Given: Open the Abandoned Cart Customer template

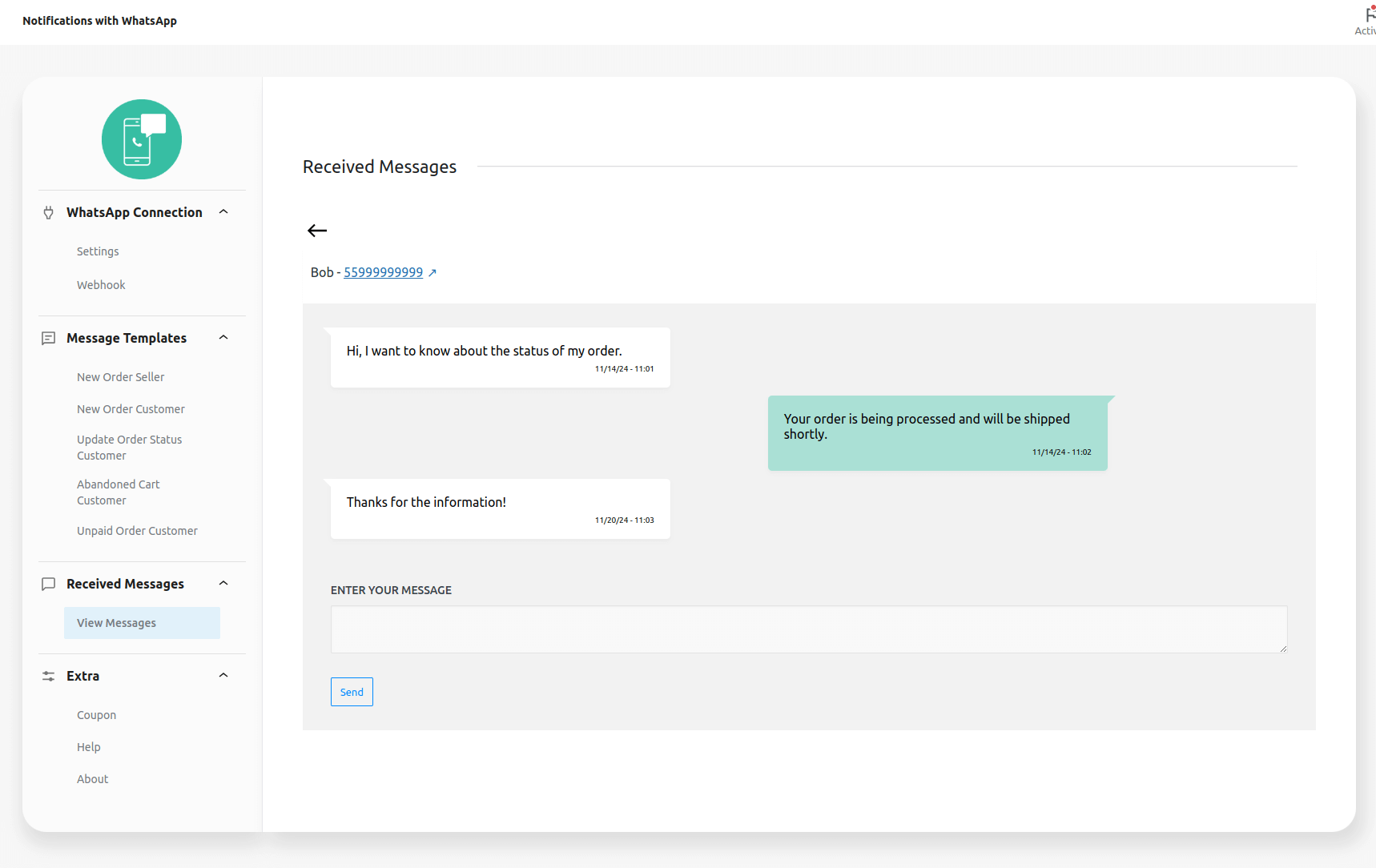Looking at the screenshot, I should [119, 492].
